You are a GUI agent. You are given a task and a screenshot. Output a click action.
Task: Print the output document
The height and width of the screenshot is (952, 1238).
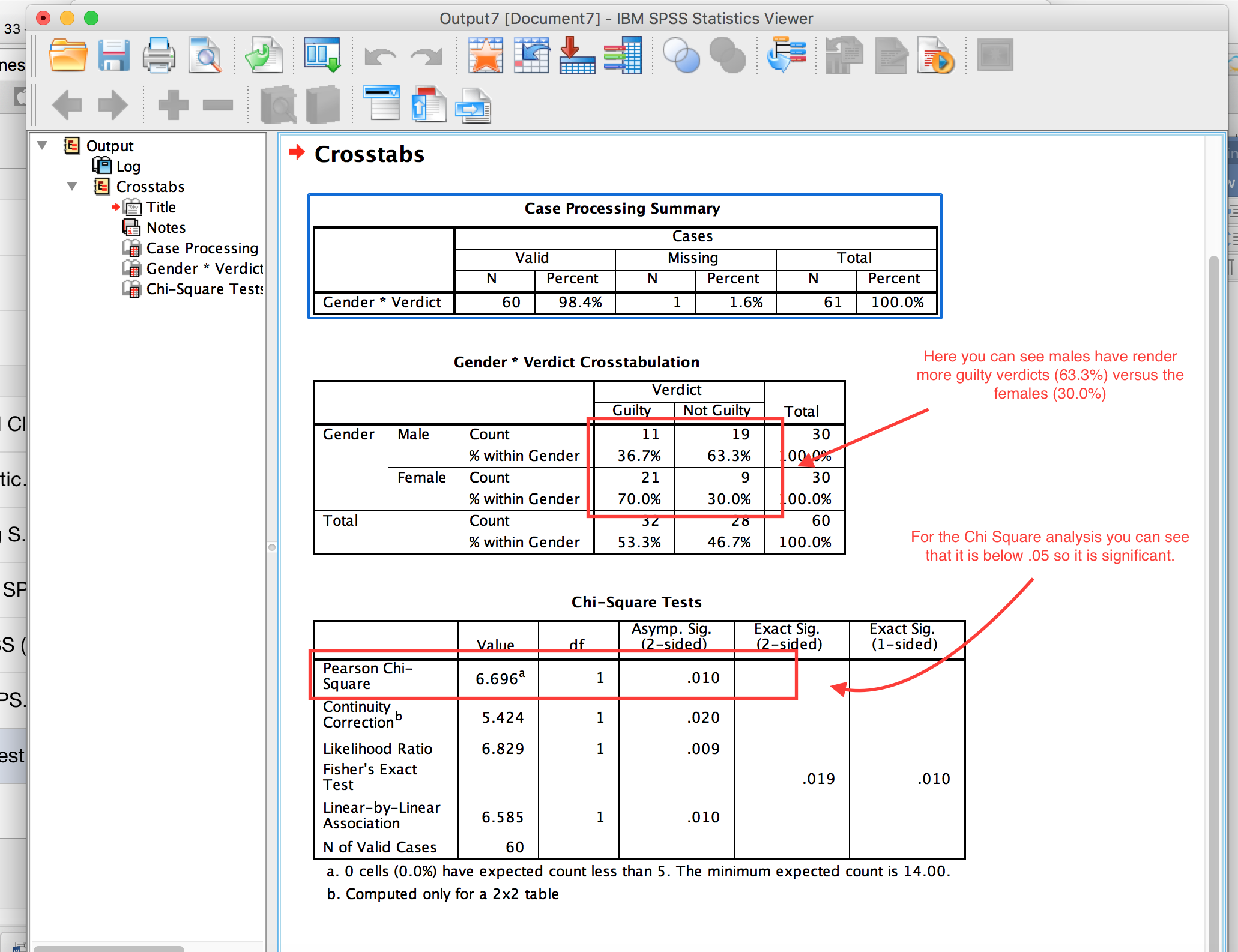point(159,55)
